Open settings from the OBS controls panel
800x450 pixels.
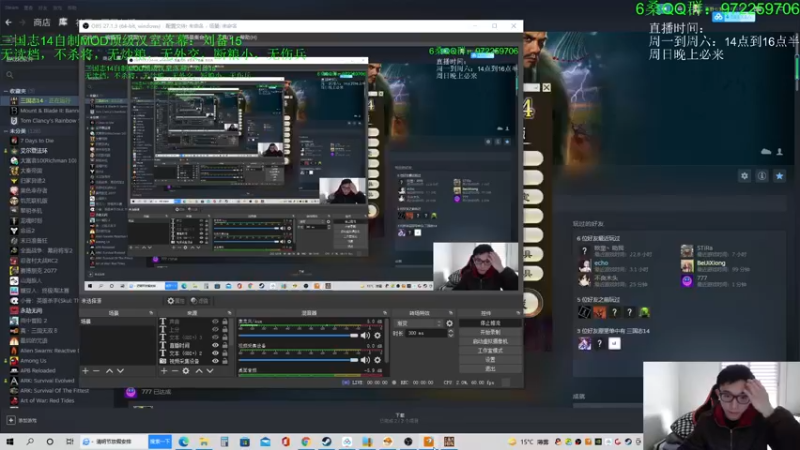click(490, 360)
